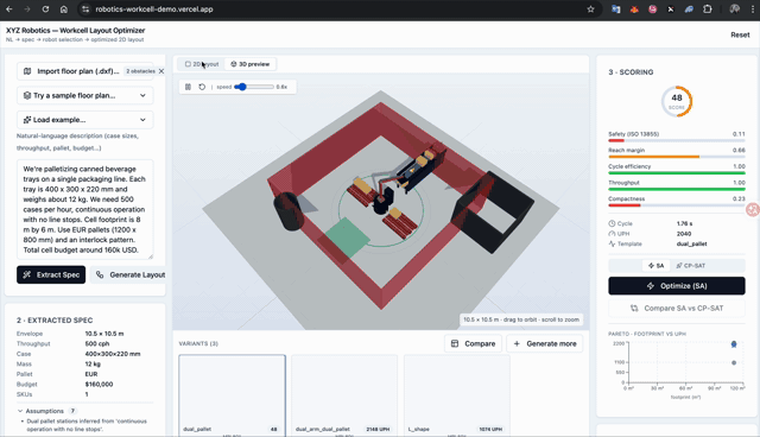The width and height of the screenshot is (760, 437).
Task: Pause the 3D preview animation
Action: click(188, 87)
